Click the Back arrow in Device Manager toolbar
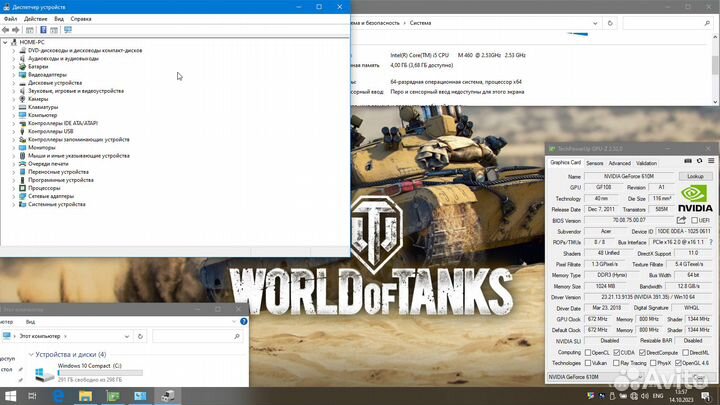The width and height of the screenshot is (720, 405). pyautogui.click(x=7, y=30)
